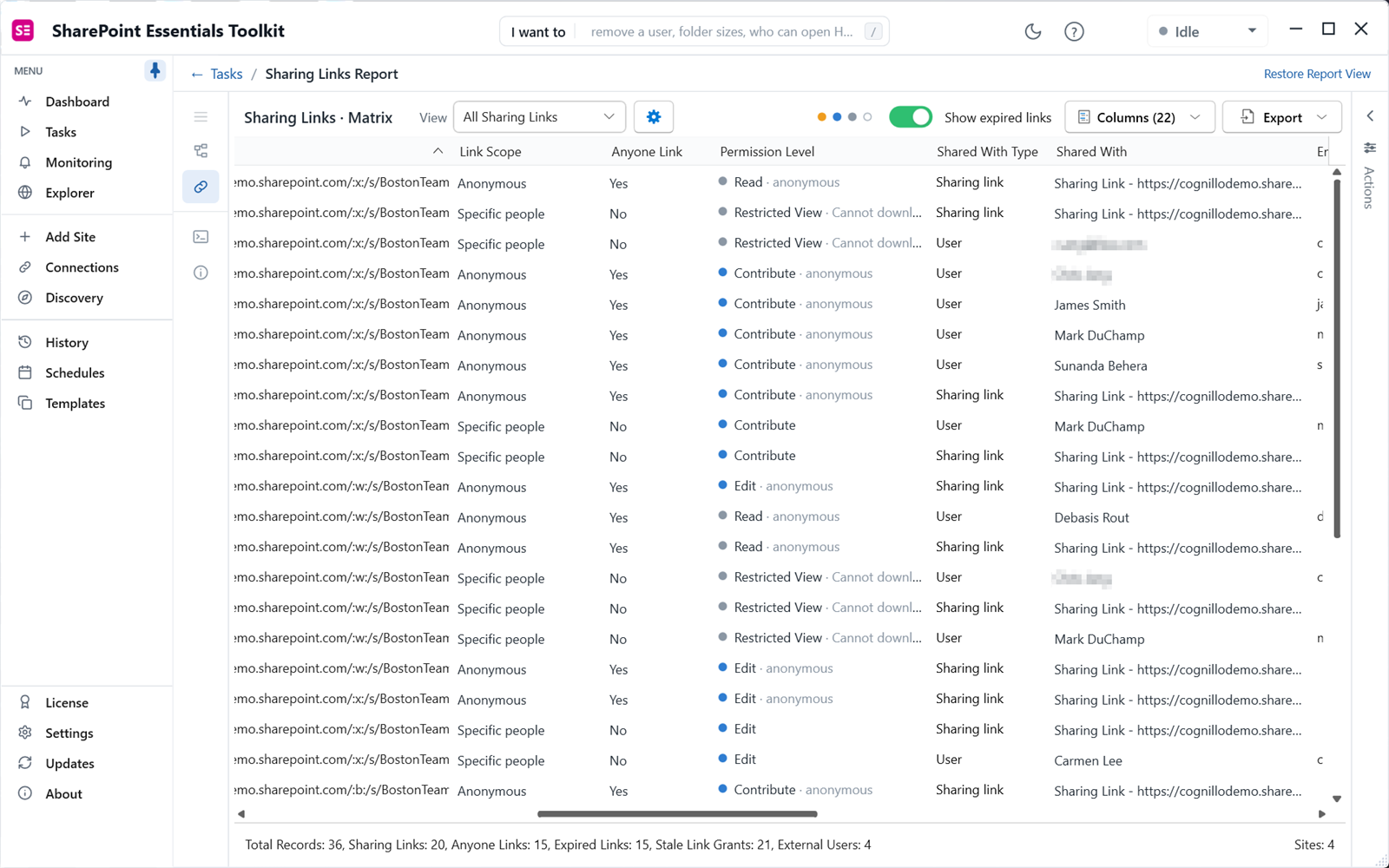Click Add Site menu item
This screenshot has width=1389, height=868.
tap(70, 237)
